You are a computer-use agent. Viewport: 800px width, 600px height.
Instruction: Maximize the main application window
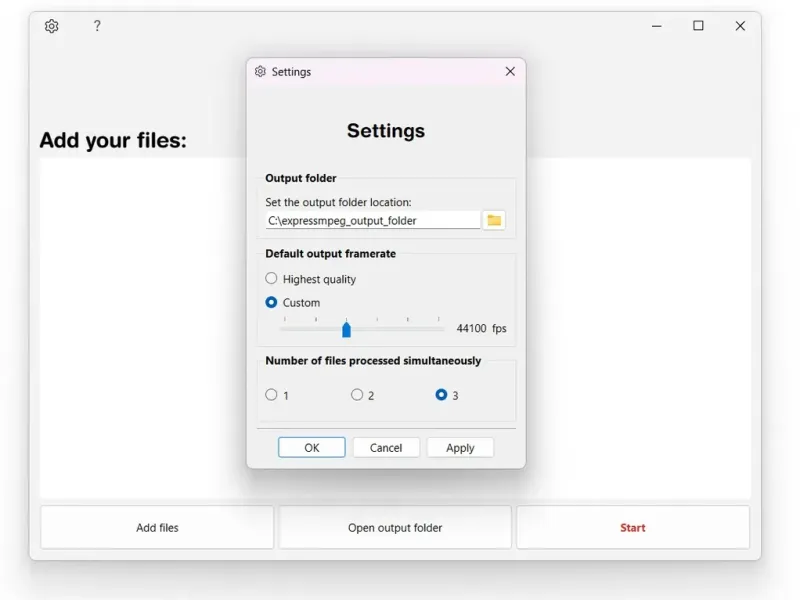click(698, 26)
